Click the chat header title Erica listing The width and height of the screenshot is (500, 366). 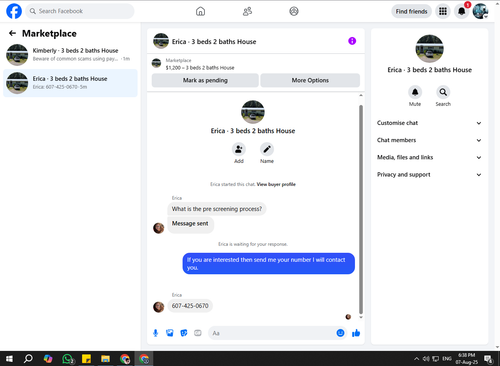(x=214, y=42)
